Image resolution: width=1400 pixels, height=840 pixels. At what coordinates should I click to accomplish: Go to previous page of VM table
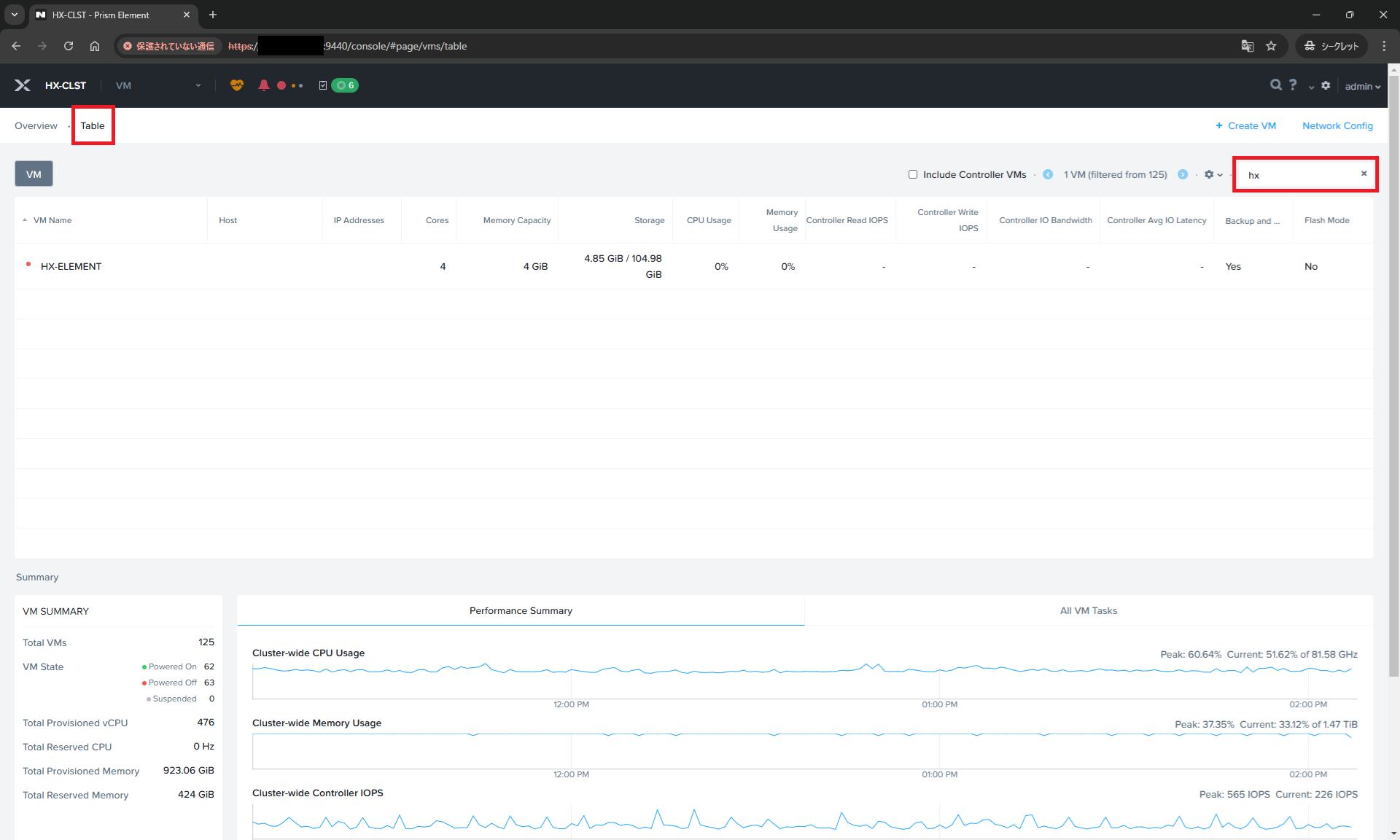point(1048,174)
